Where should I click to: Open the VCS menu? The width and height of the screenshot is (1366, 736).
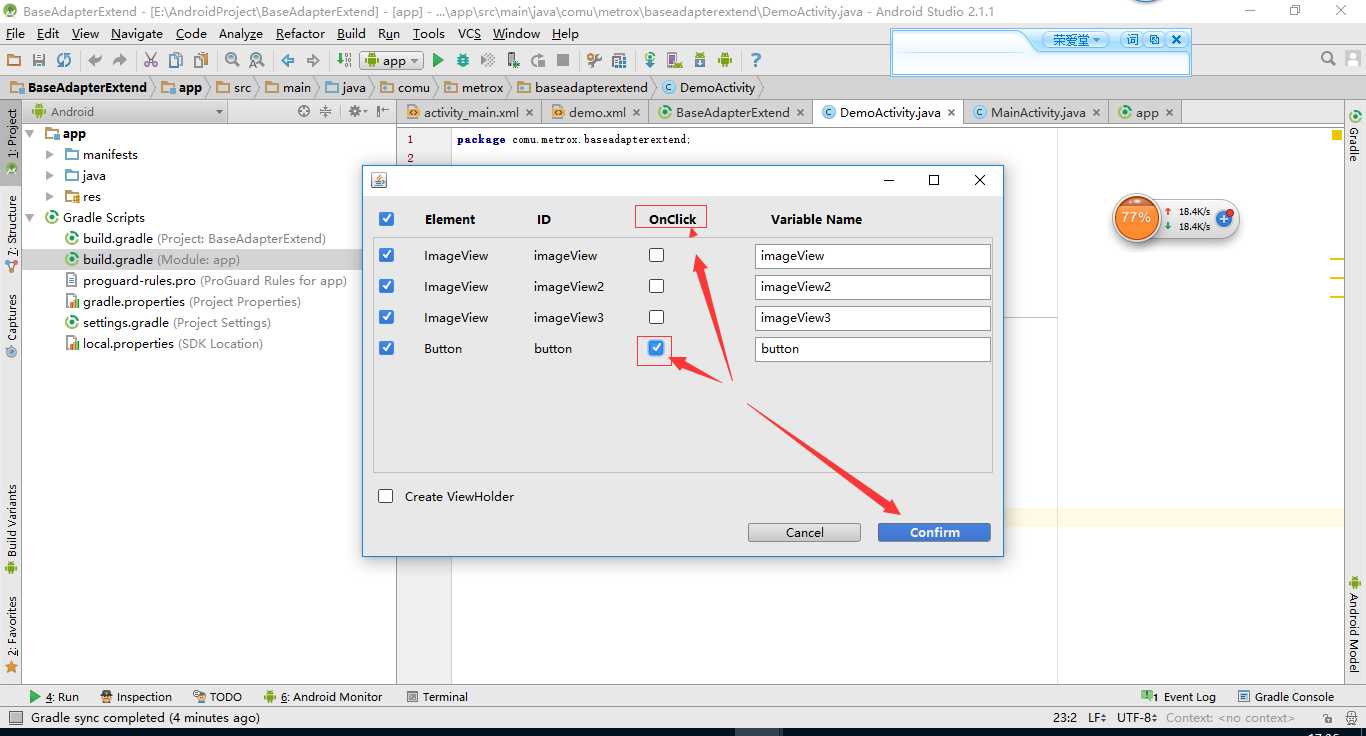469,33
